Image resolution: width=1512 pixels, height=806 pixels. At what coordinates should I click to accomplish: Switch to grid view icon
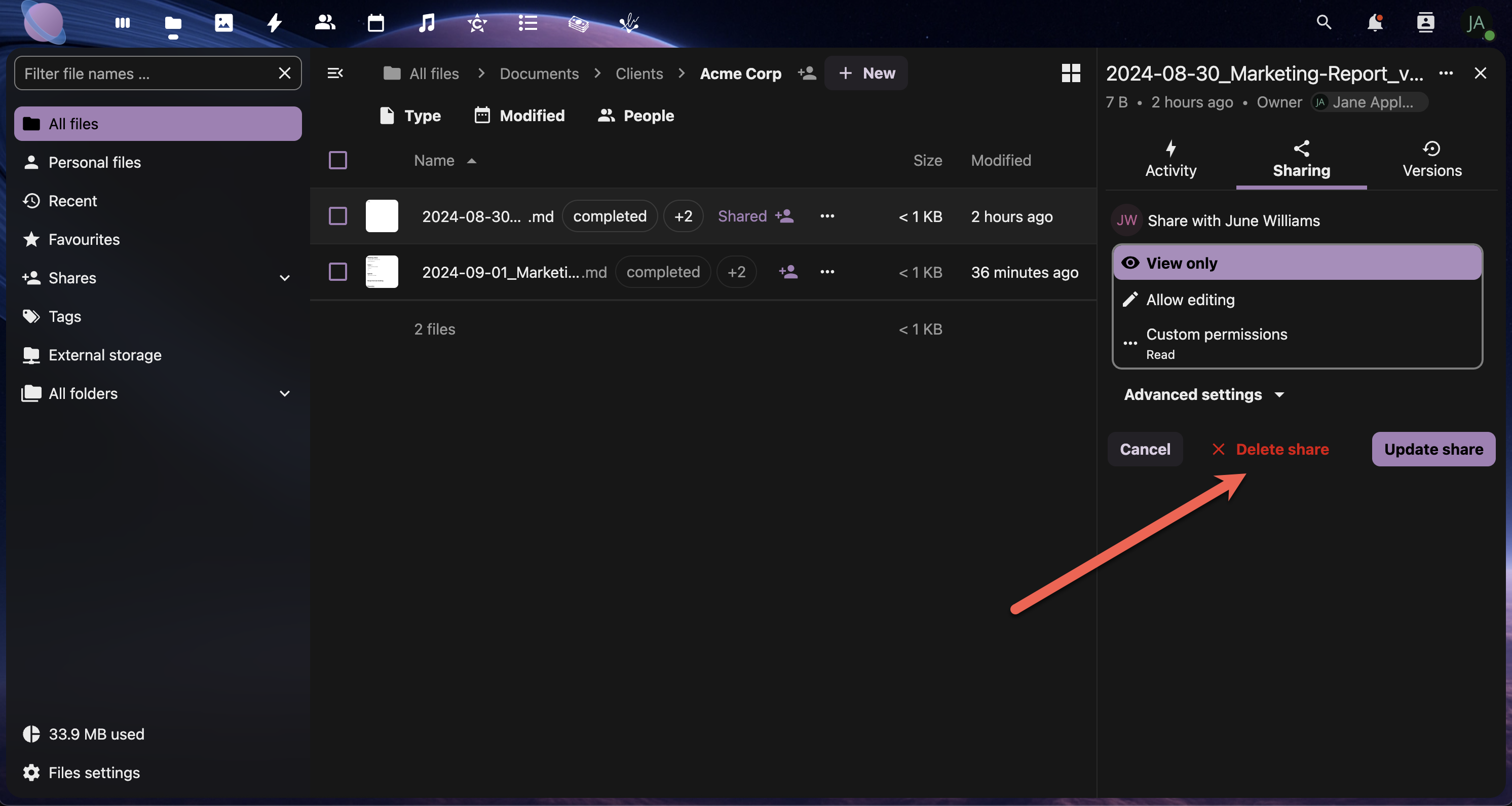[x=1071, y=74]
